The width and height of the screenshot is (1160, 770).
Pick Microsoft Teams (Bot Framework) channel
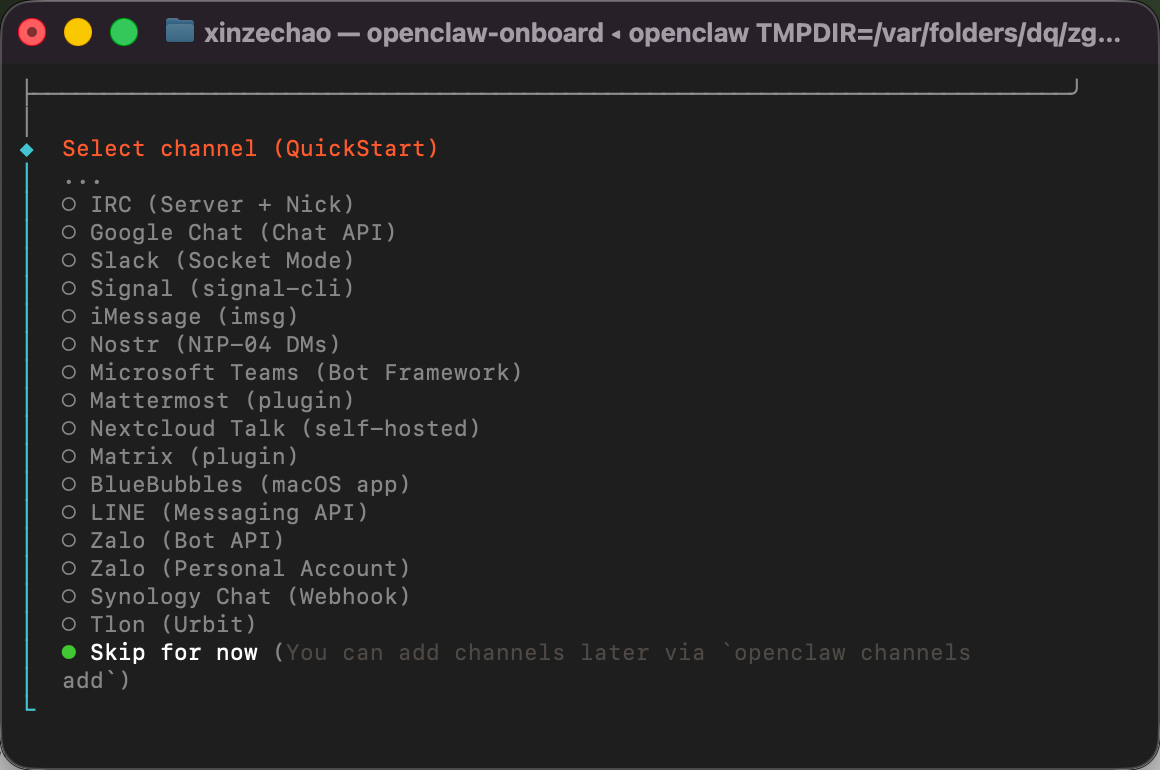click(291, 372)
